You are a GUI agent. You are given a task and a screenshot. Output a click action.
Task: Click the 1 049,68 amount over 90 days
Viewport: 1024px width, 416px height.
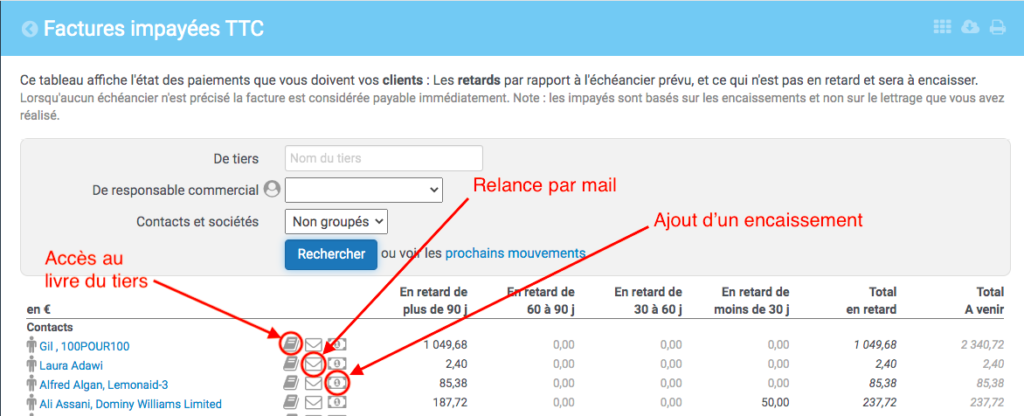click(x=445, y=344)
